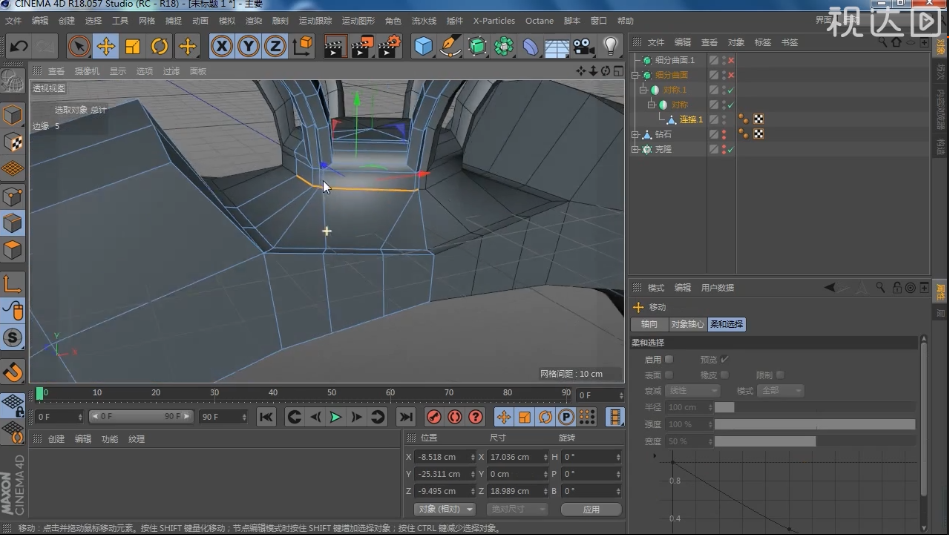The width and height of the screenshot is (949, 535).
Task: Click the blue Cube primitive icon
Action: 424,46
